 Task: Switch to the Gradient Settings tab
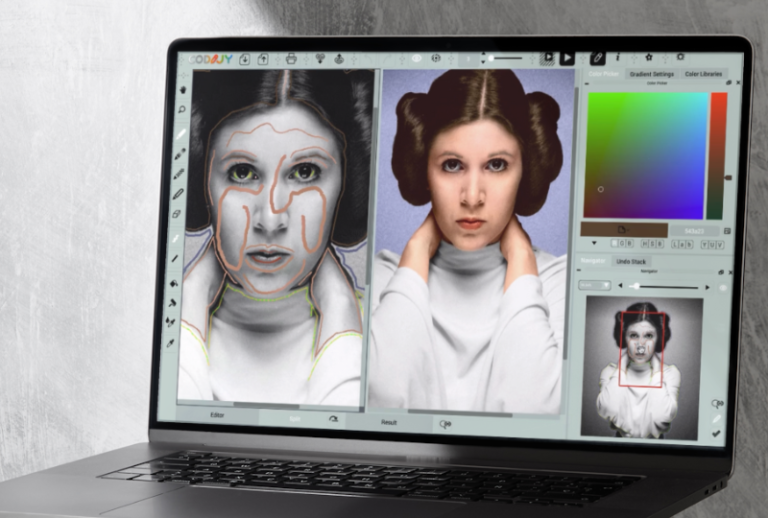(650, 74)
